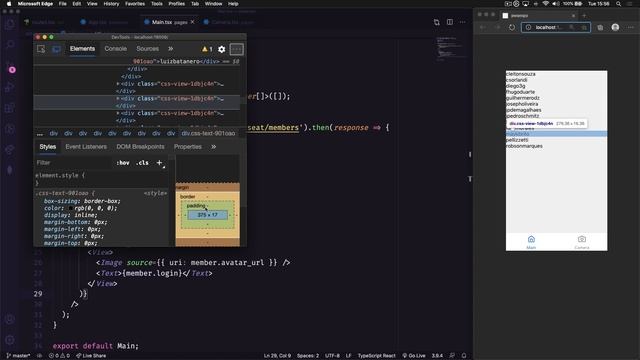Change language mode TypeScript React
This screenshot has height=360, width=640.
pyautogui.click(x=376, y=356)
